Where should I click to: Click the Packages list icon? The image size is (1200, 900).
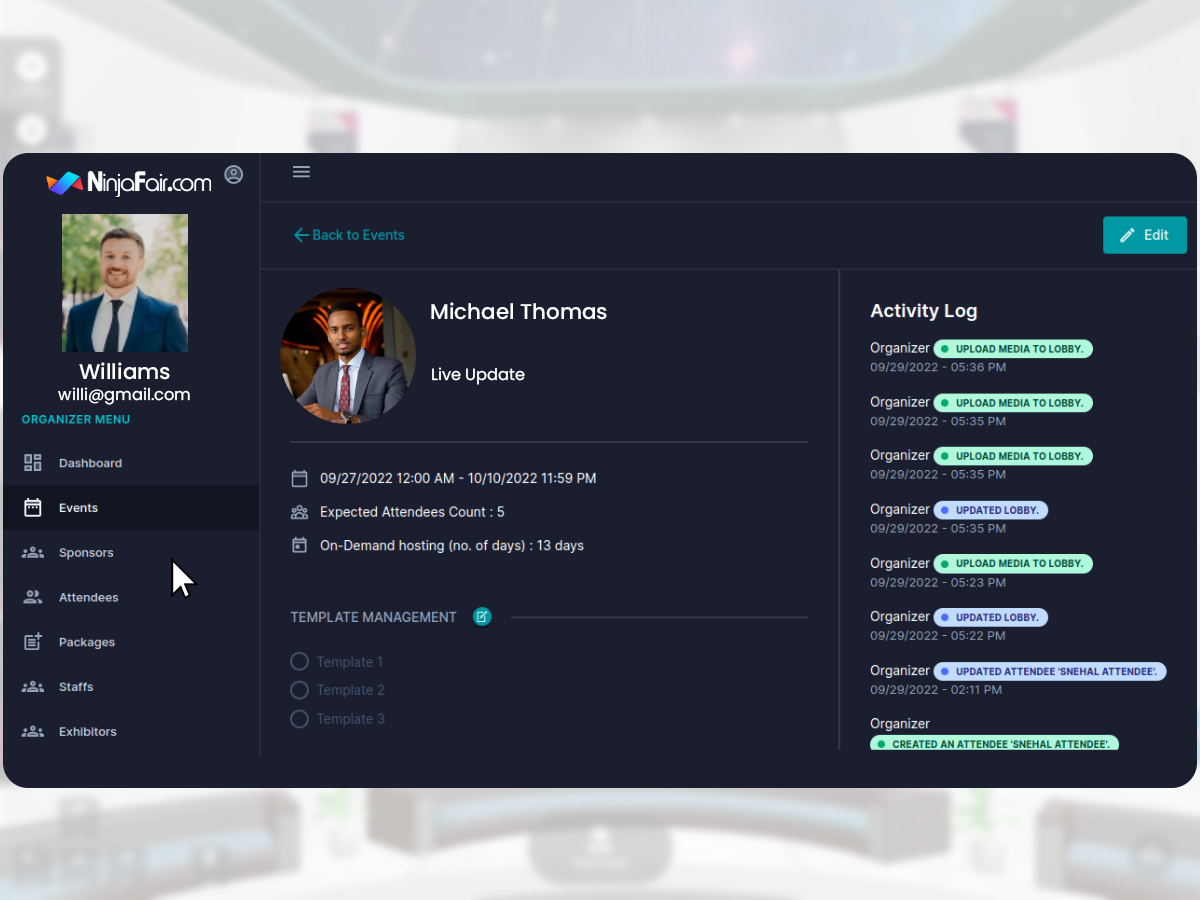pos(33,642)
